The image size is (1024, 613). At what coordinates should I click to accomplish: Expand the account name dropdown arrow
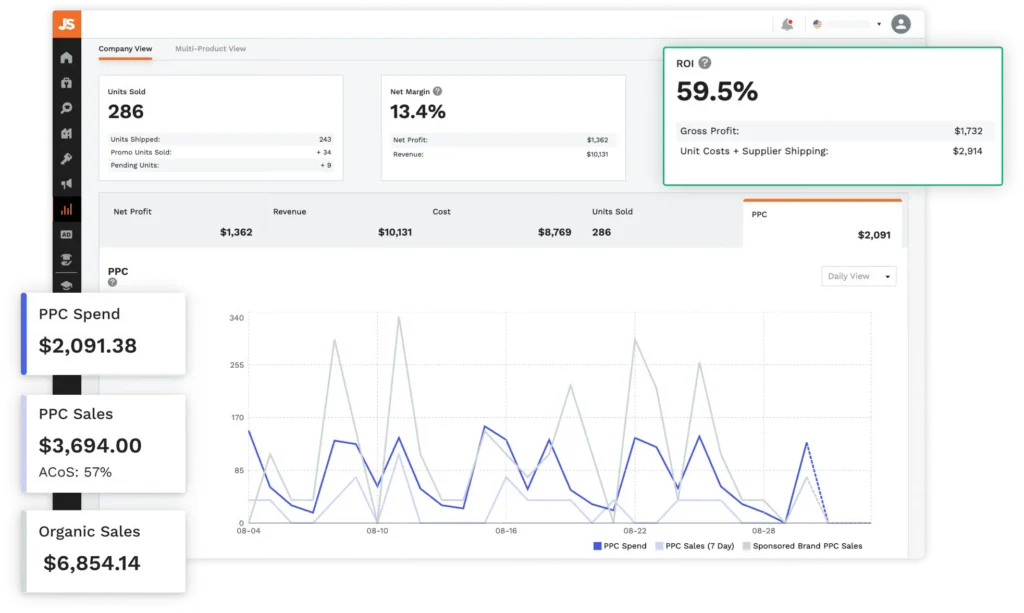pyautogui.click(x=879, y=23)
